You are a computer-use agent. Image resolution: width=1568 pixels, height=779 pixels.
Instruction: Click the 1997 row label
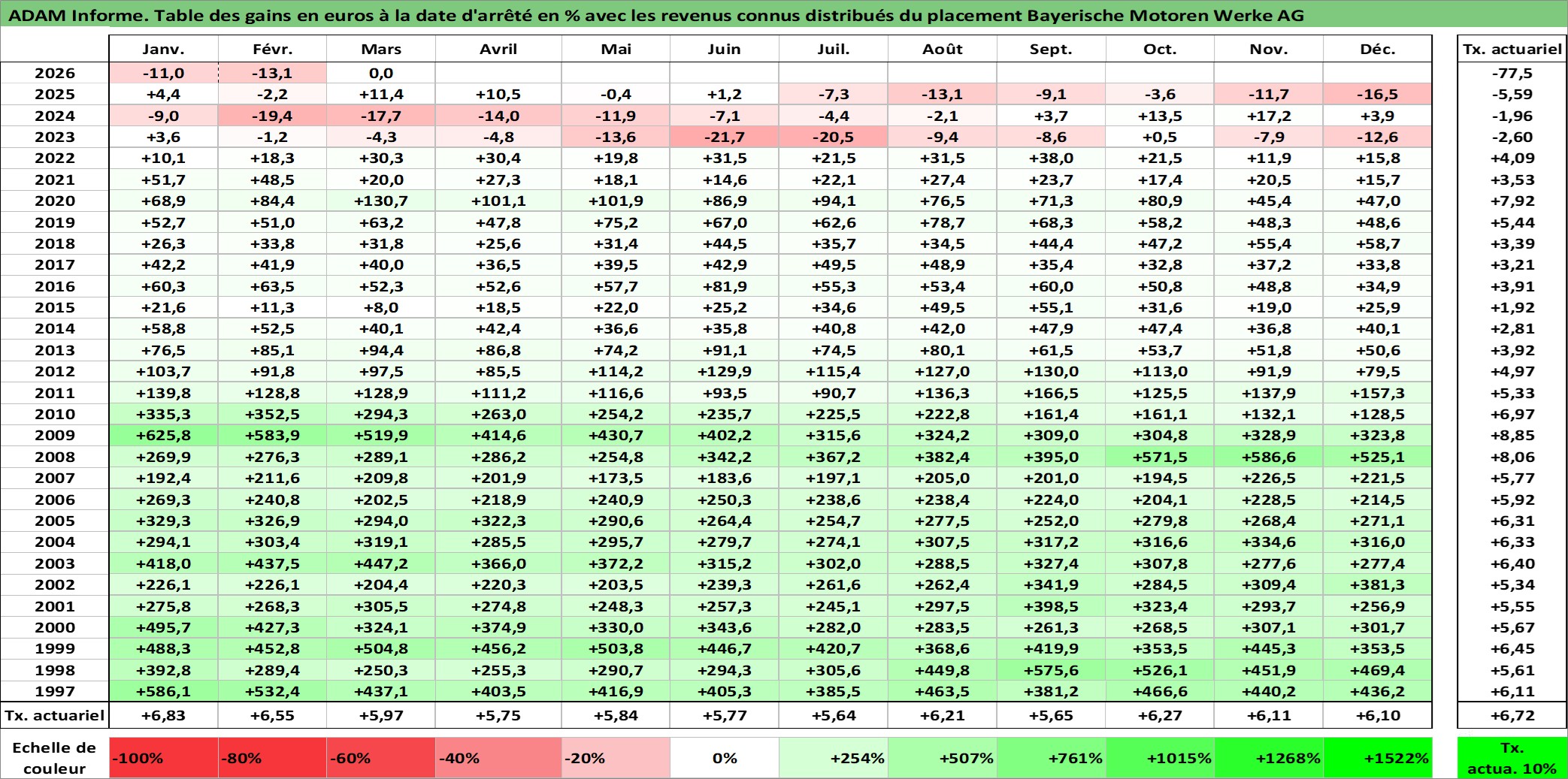[55, 691]
